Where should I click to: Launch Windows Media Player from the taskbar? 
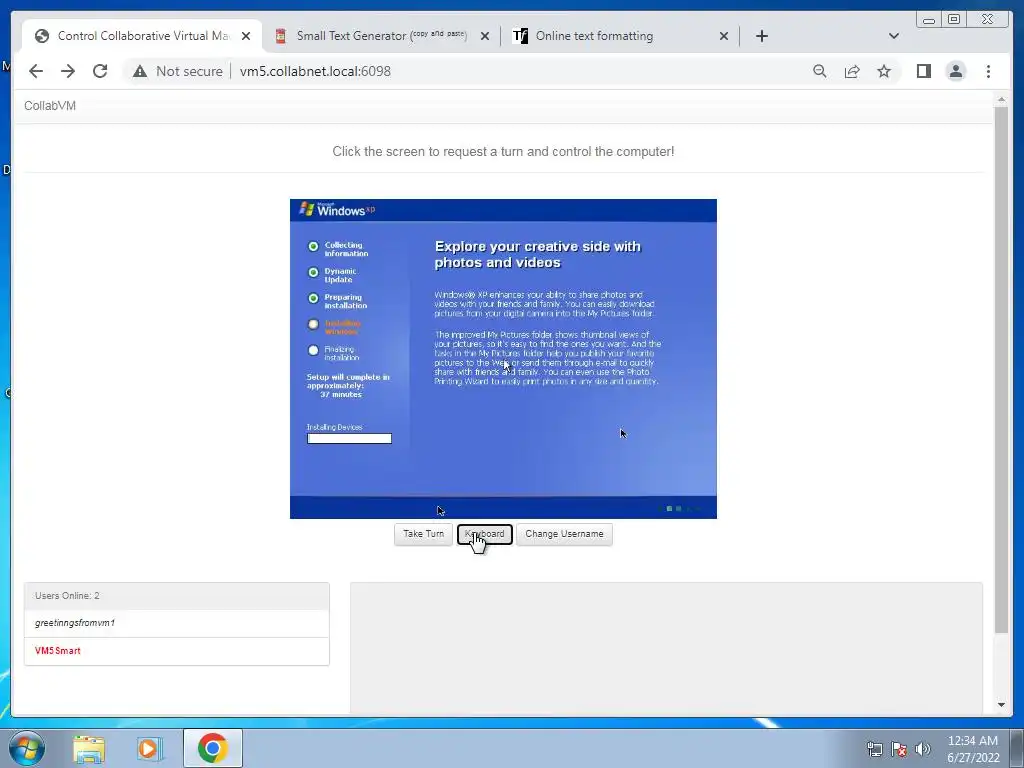[x=150, y=748]
